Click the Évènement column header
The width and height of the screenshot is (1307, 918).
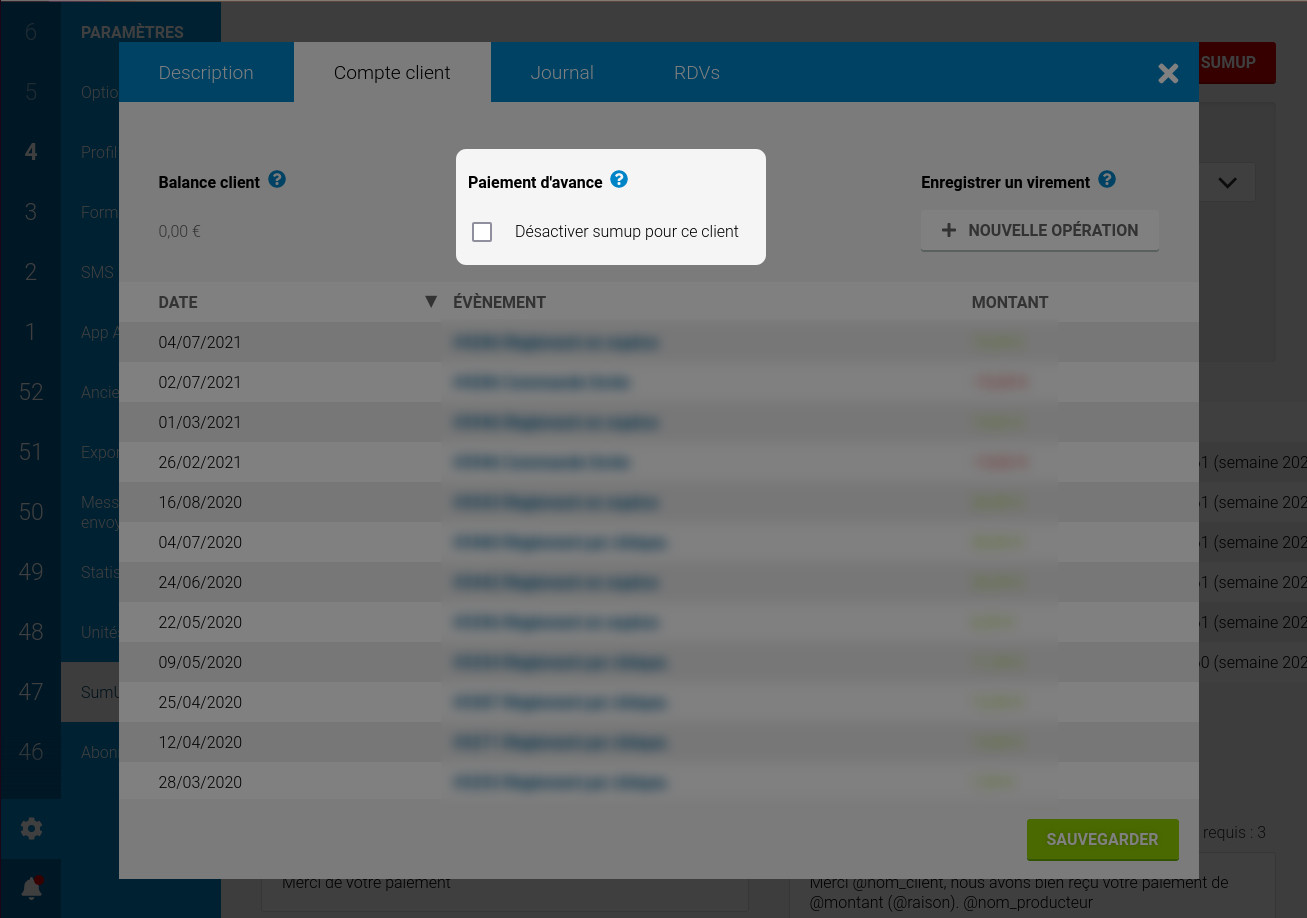click(x=499, y=302)
